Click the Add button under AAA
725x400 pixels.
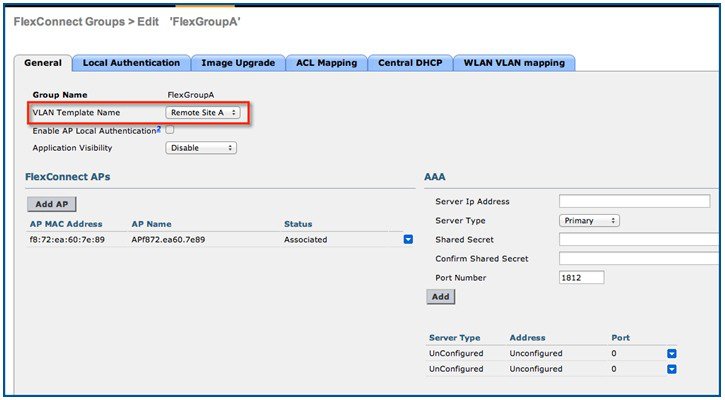(441, 297)
